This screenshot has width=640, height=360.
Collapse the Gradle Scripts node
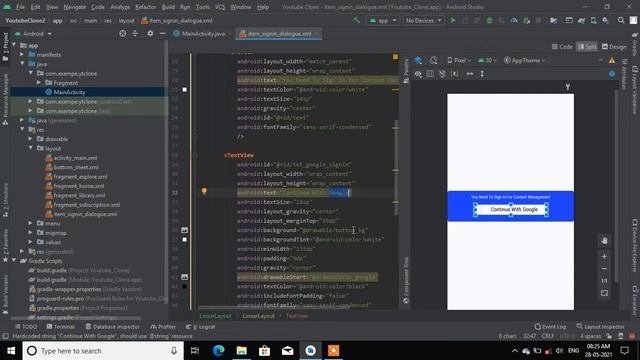pos(14,260)
